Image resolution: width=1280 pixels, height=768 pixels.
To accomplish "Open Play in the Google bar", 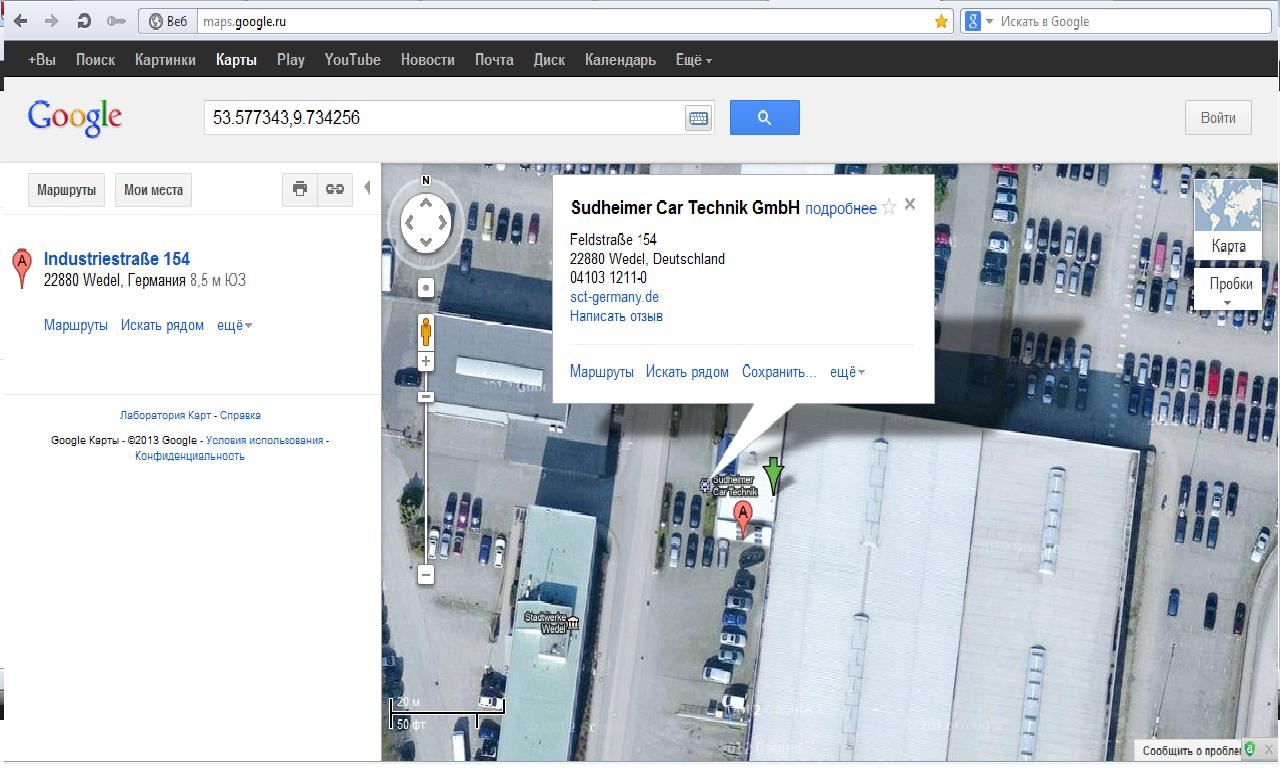I will pyautogui.click(x=291, y=60).
